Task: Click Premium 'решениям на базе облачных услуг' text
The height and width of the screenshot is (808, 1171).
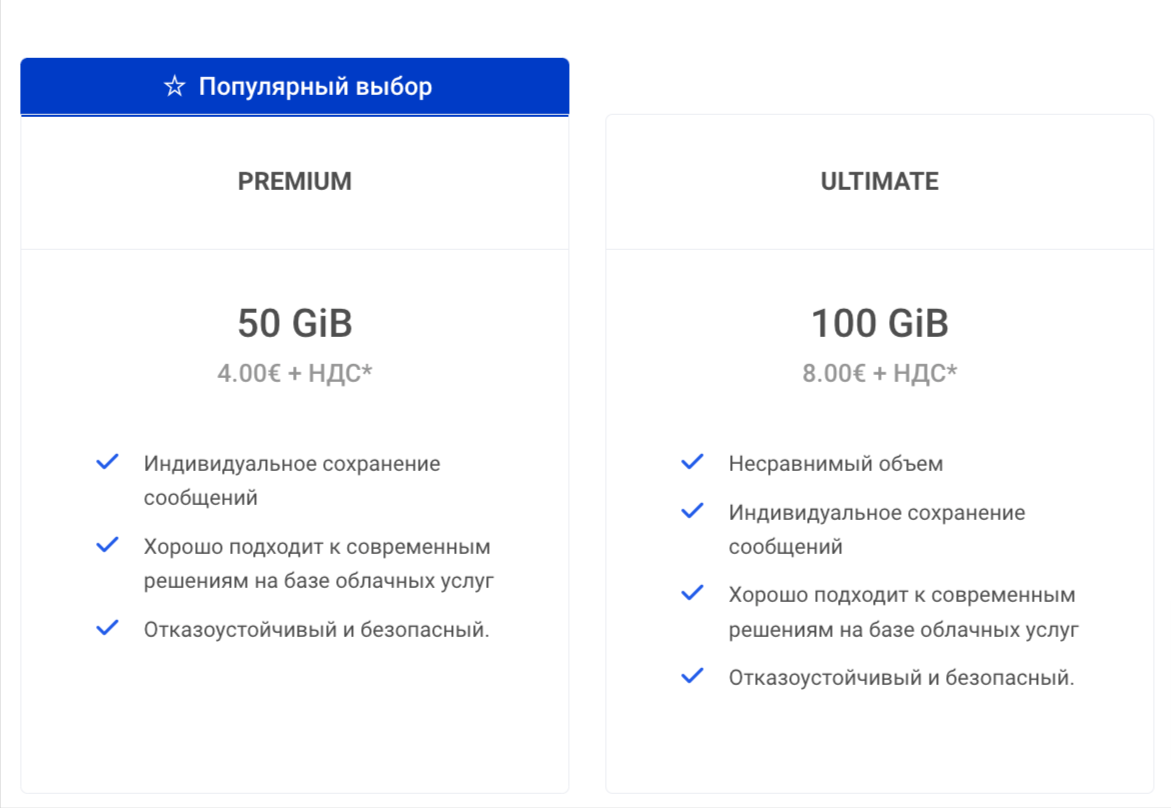Action: point(319,580)
